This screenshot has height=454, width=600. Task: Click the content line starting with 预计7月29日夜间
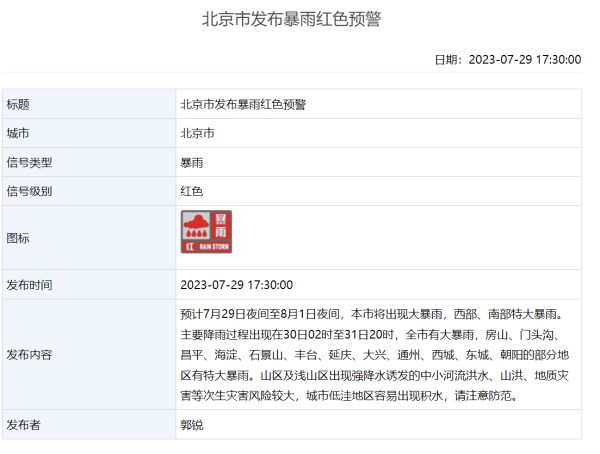[377, 313]
